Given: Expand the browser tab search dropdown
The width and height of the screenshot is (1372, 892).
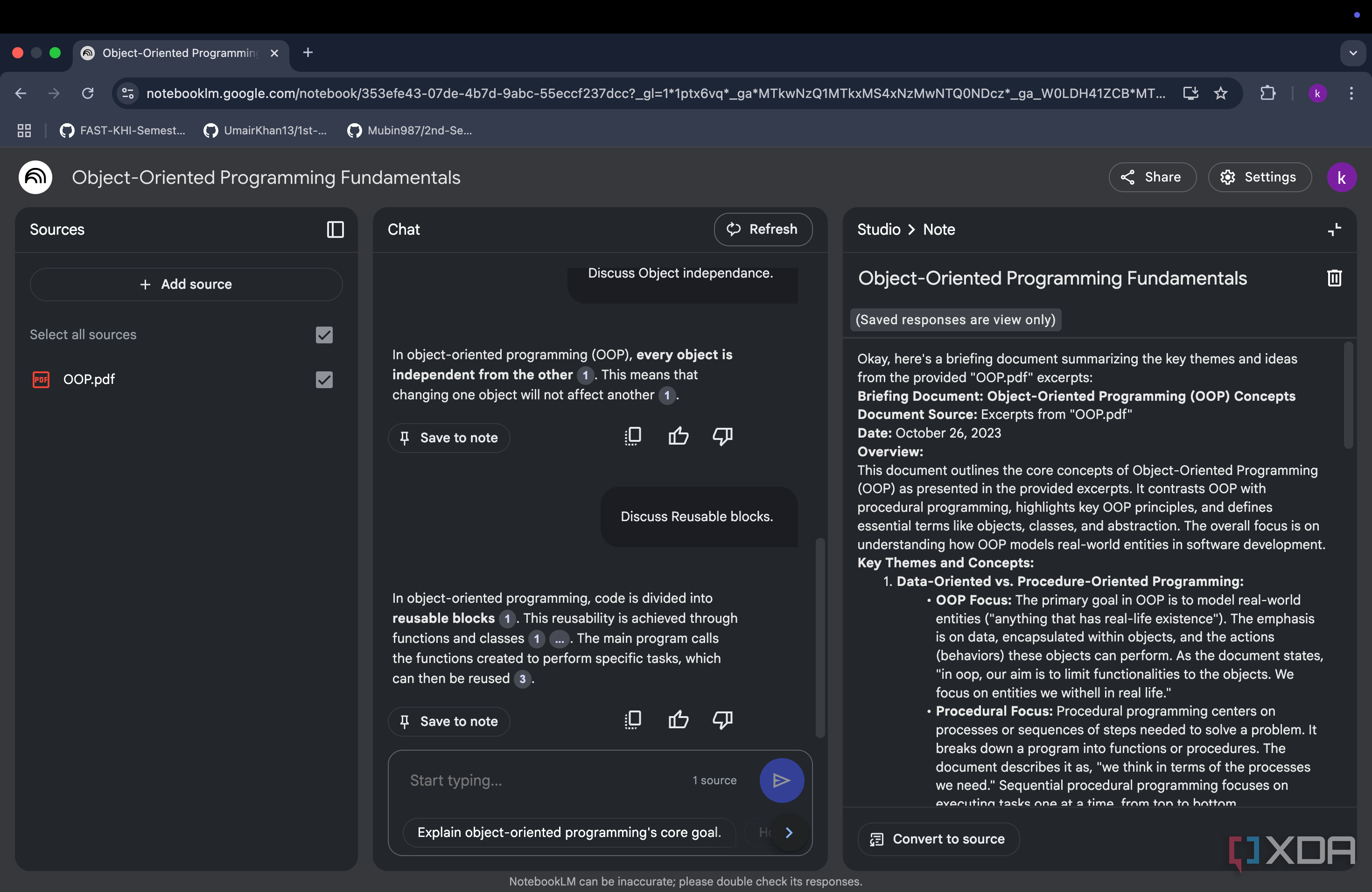Looking at the screenshot, I should click(x=1352, y=53).
